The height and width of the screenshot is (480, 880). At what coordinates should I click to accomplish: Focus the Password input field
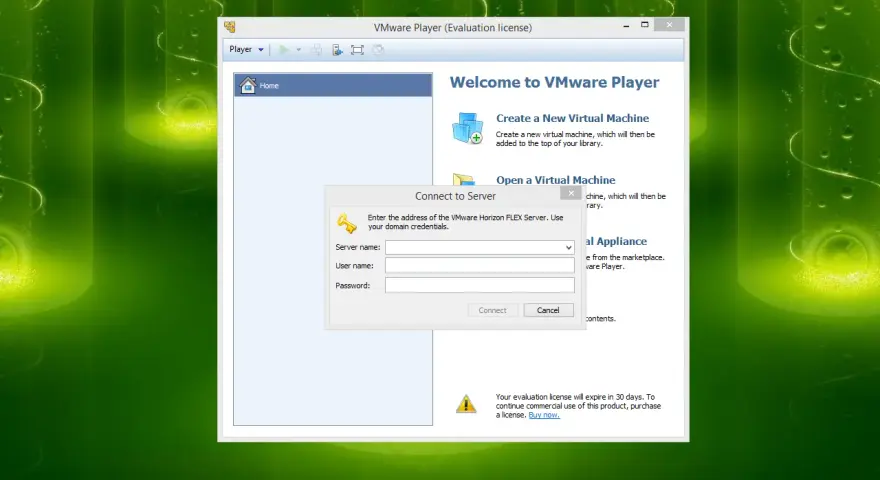(480, 285)
